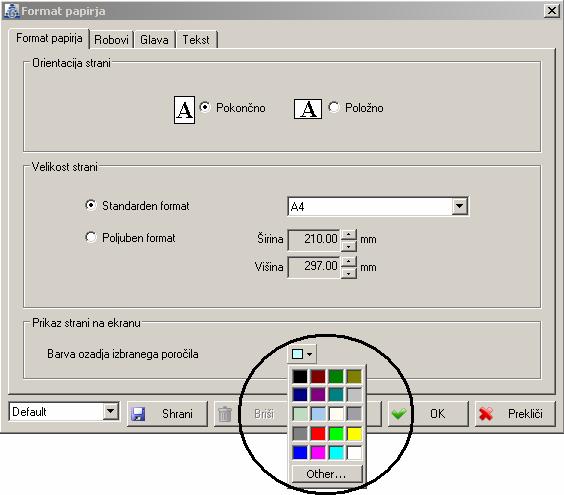Click the Other... color button
Screen dimensions: 564x495
[327, 474]
